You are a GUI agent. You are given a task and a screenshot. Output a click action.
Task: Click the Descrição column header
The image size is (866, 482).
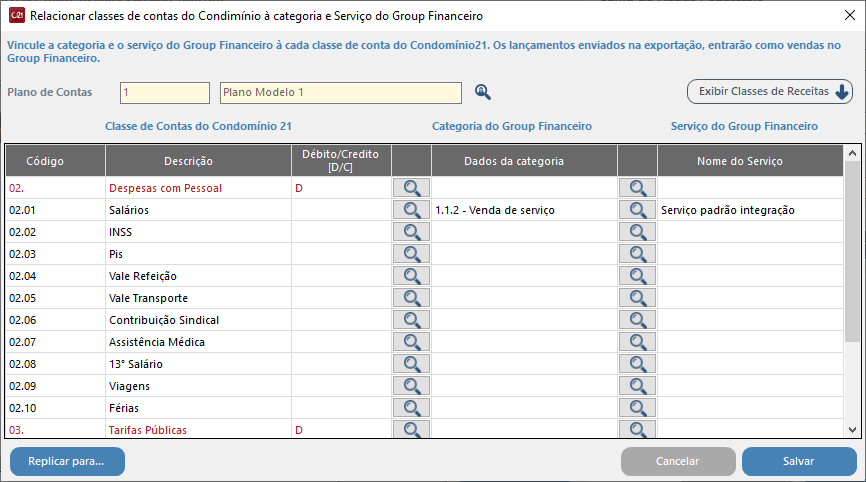tap(198, 161)
